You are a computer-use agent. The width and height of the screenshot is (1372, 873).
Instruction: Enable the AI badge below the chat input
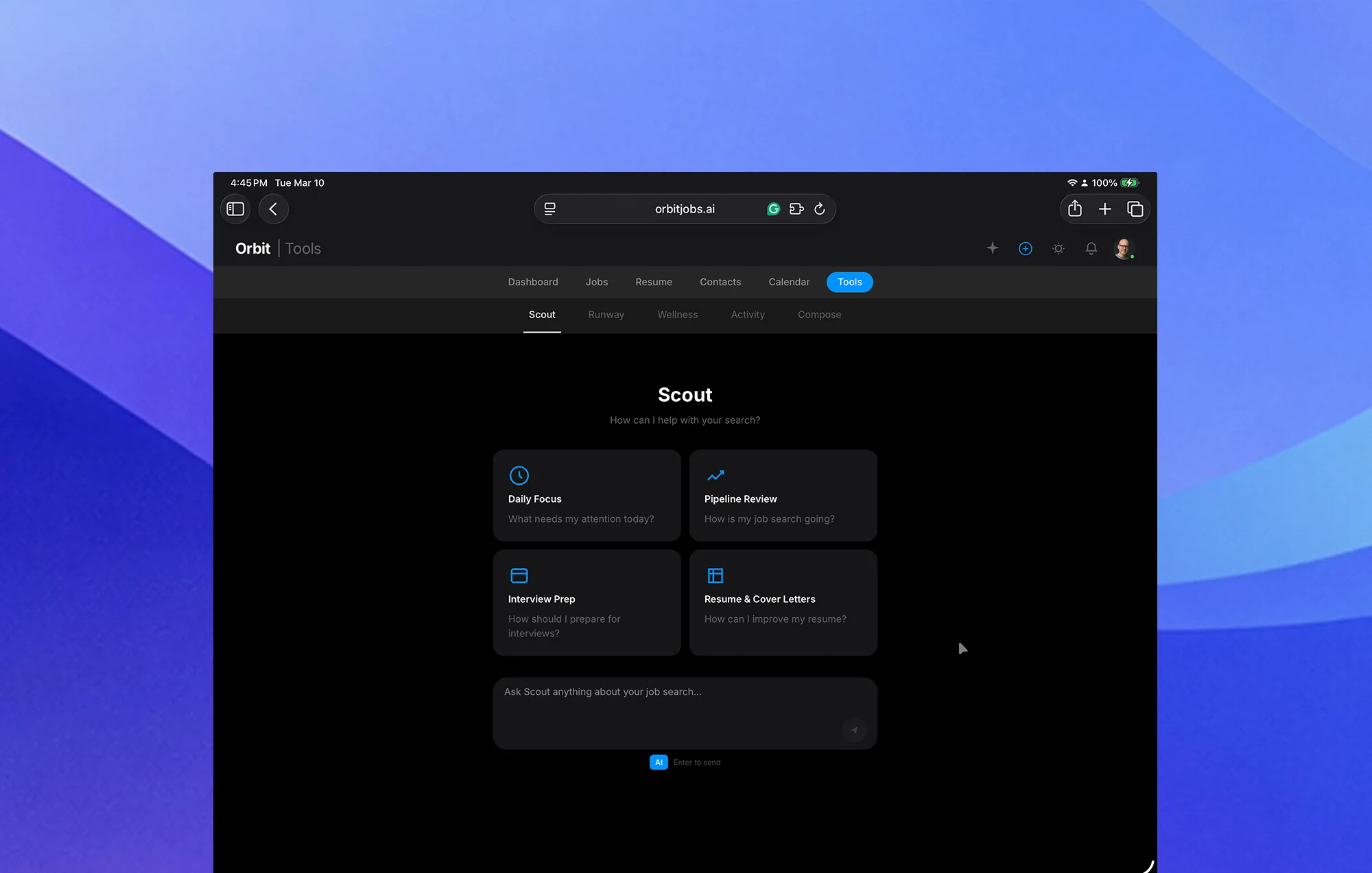pos(658,762)
